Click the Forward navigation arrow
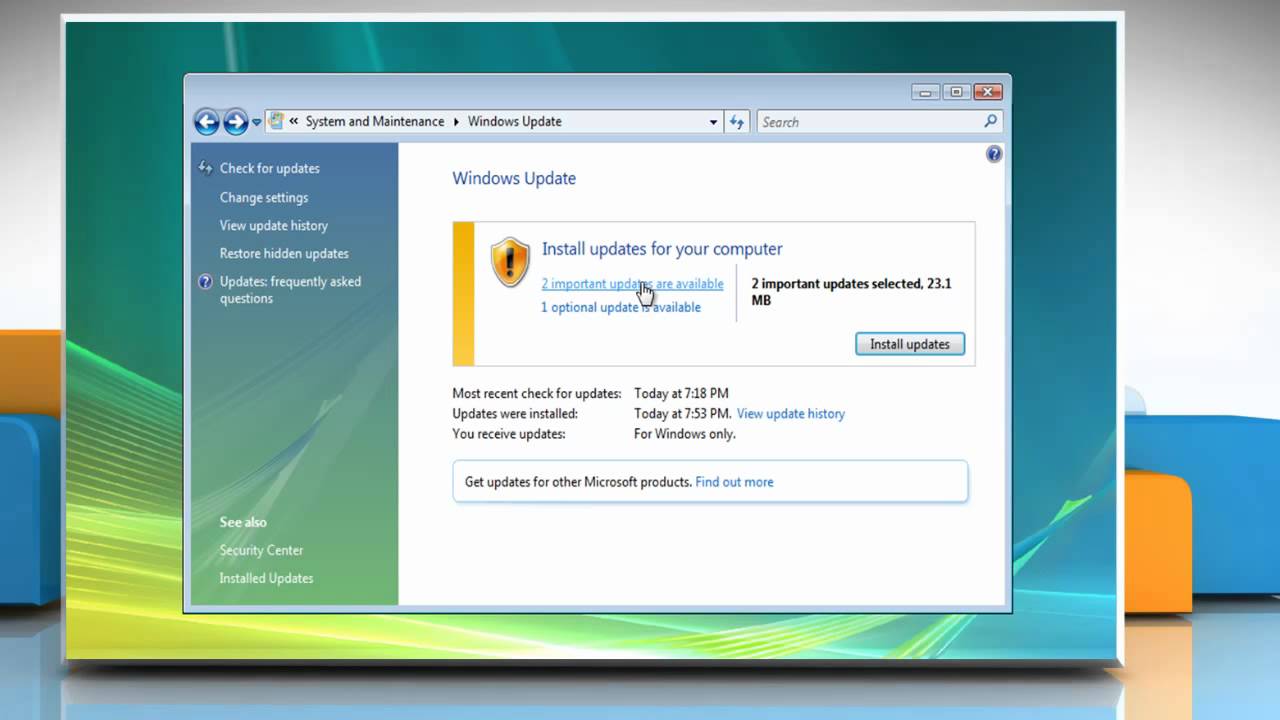Screen dimensions: 1280x720 (x=235, y=122)
